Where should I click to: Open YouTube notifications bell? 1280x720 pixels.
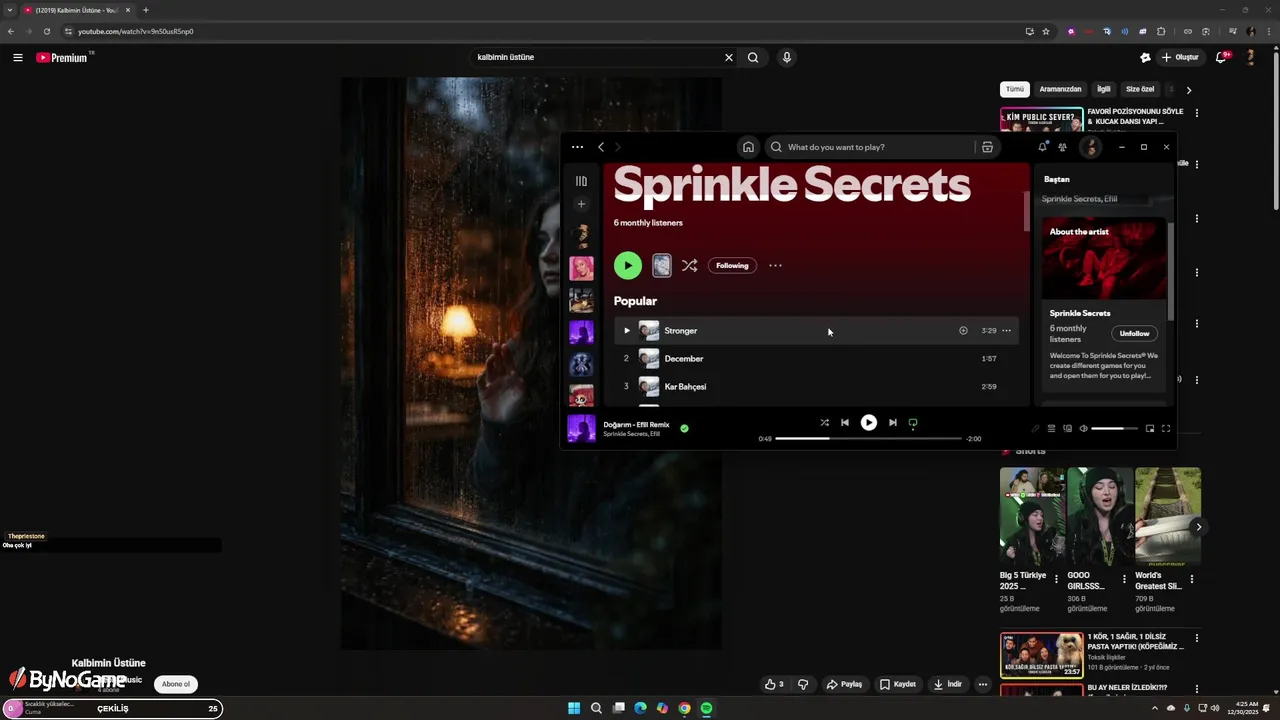point(1221,57)
